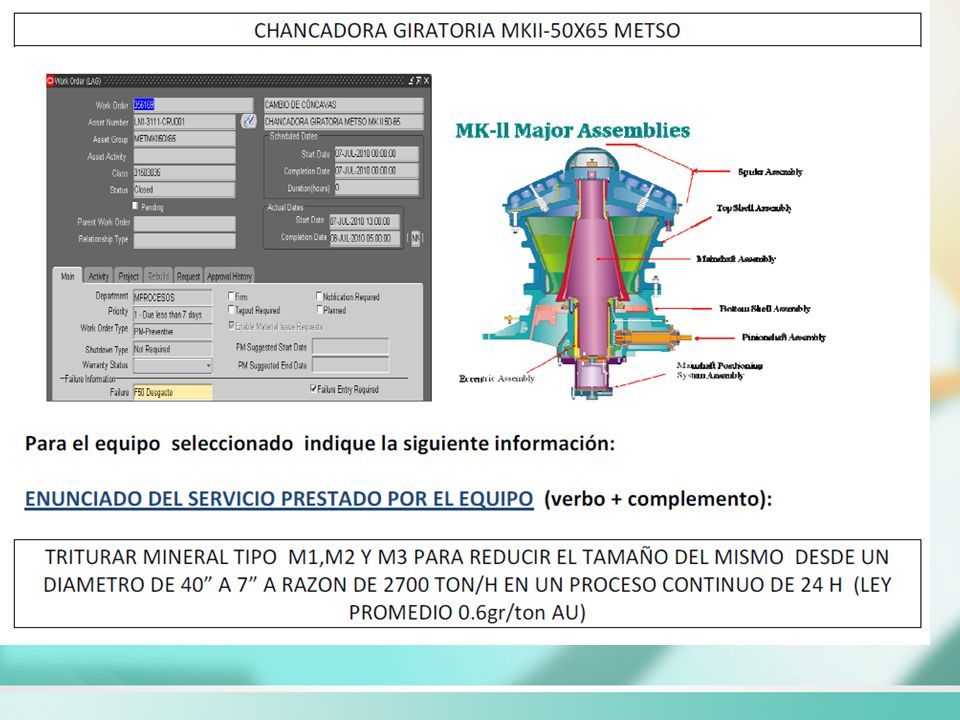
Task: Maximize the Work Order (LAG) window
Action: [418, 81]
